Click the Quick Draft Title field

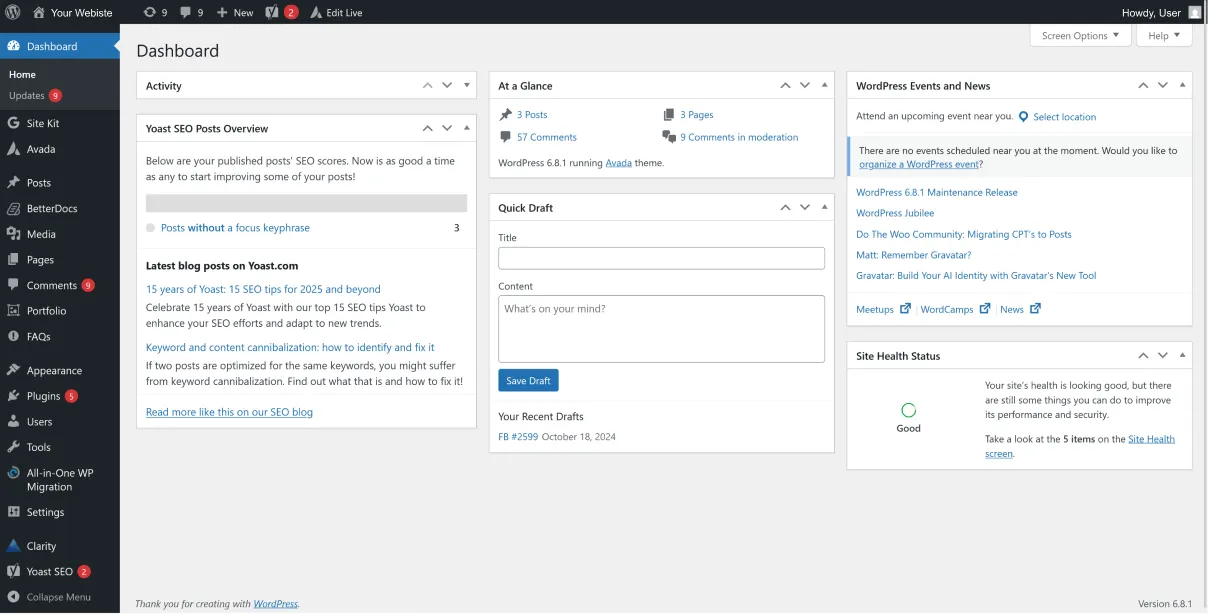coord(661,258)
